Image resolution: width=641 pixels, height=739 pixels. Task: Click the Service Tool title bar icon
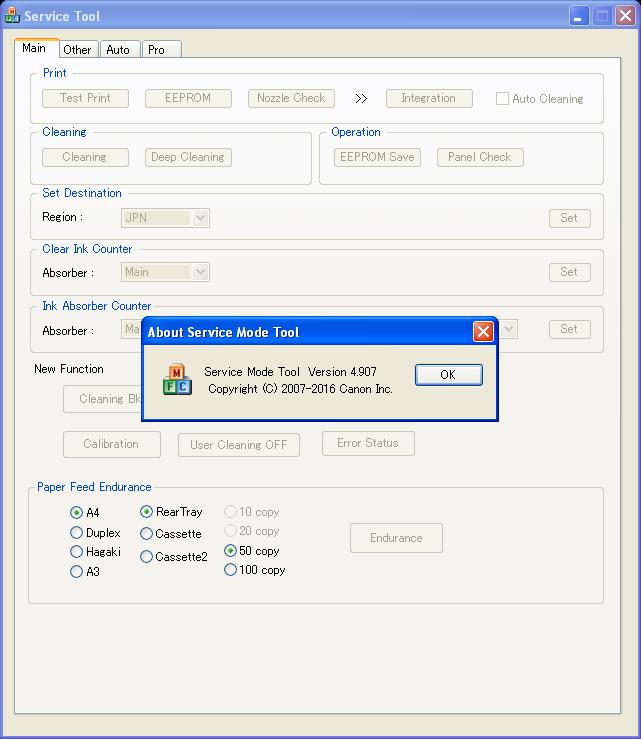(12, 16)
